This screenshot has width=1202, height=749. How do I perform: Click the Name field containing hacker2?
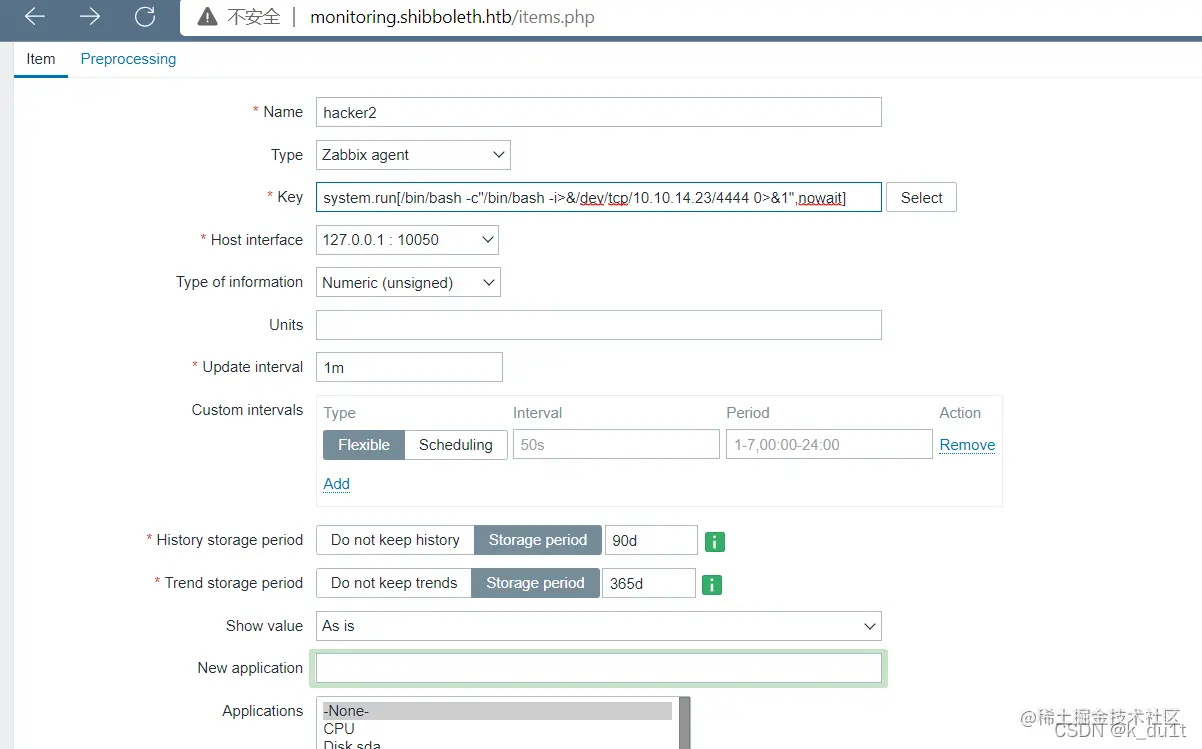[x=598, y=112]
